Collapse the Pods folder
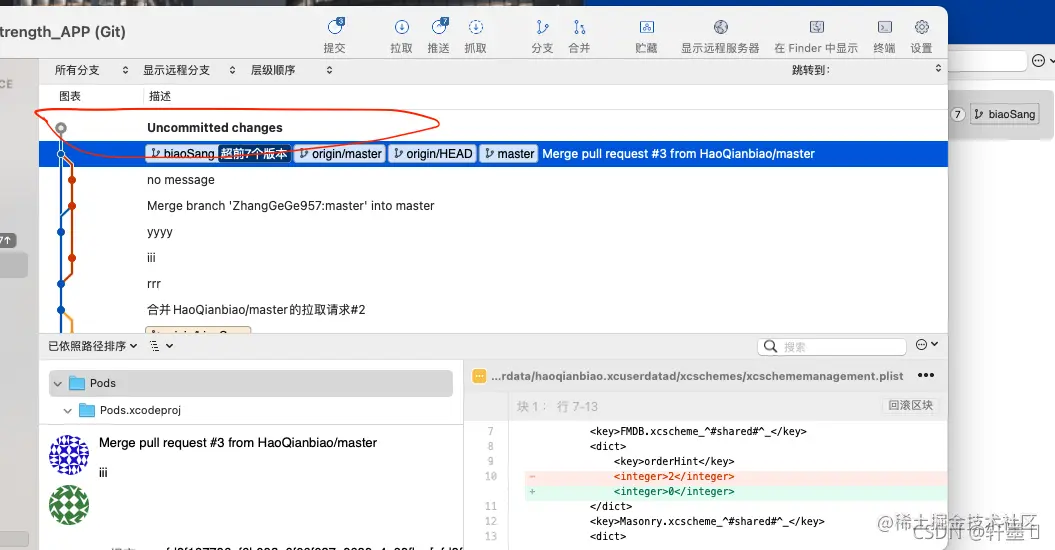Image resolution: width=1055 pixels, height=550 pixels. point(58,384)
